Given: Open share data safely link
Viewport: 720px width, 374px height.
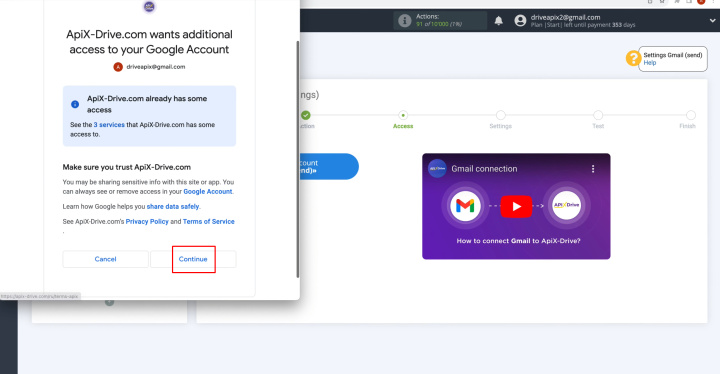Looking at the screenshot, I should click(173, 206).
